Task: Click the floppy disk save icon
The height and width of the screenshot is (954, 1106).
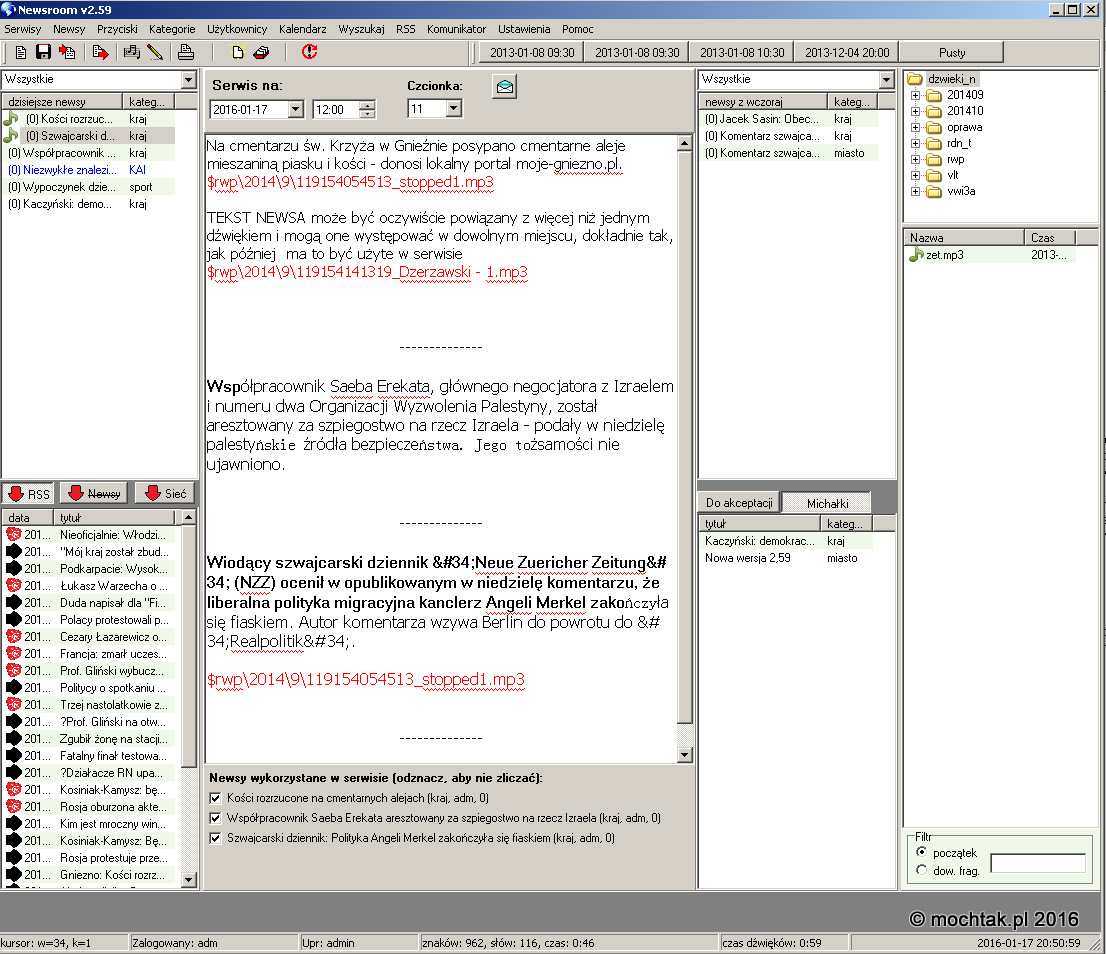Action: [43, 52]
